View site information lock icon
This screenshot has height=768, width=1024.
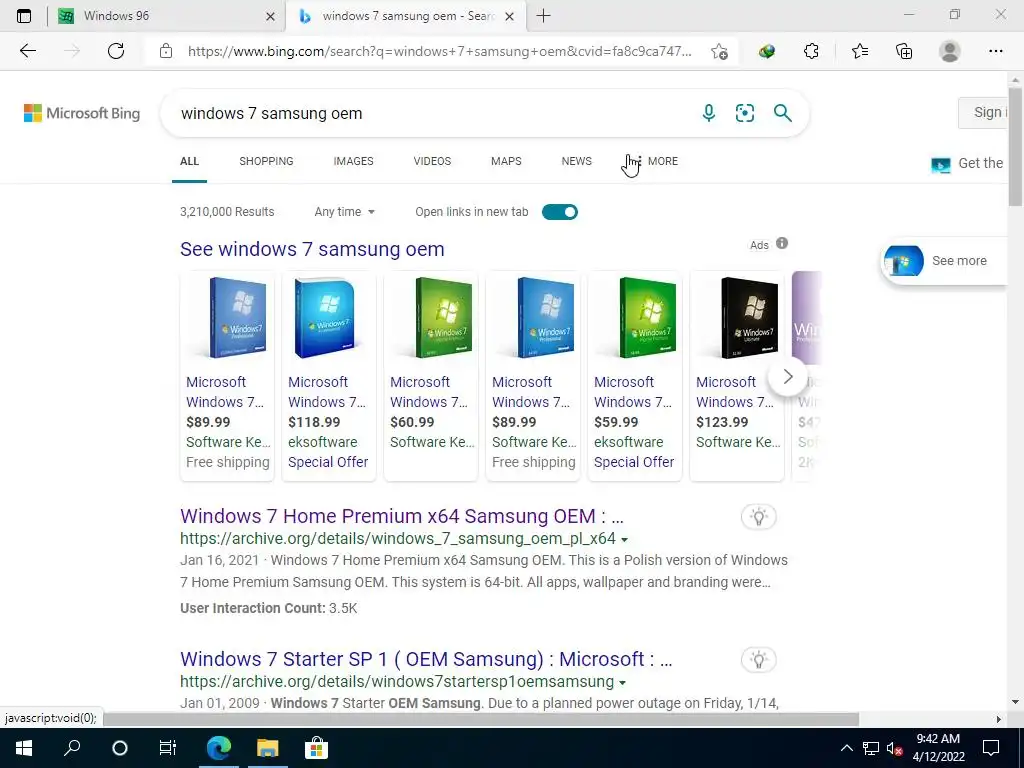(166, 51)
